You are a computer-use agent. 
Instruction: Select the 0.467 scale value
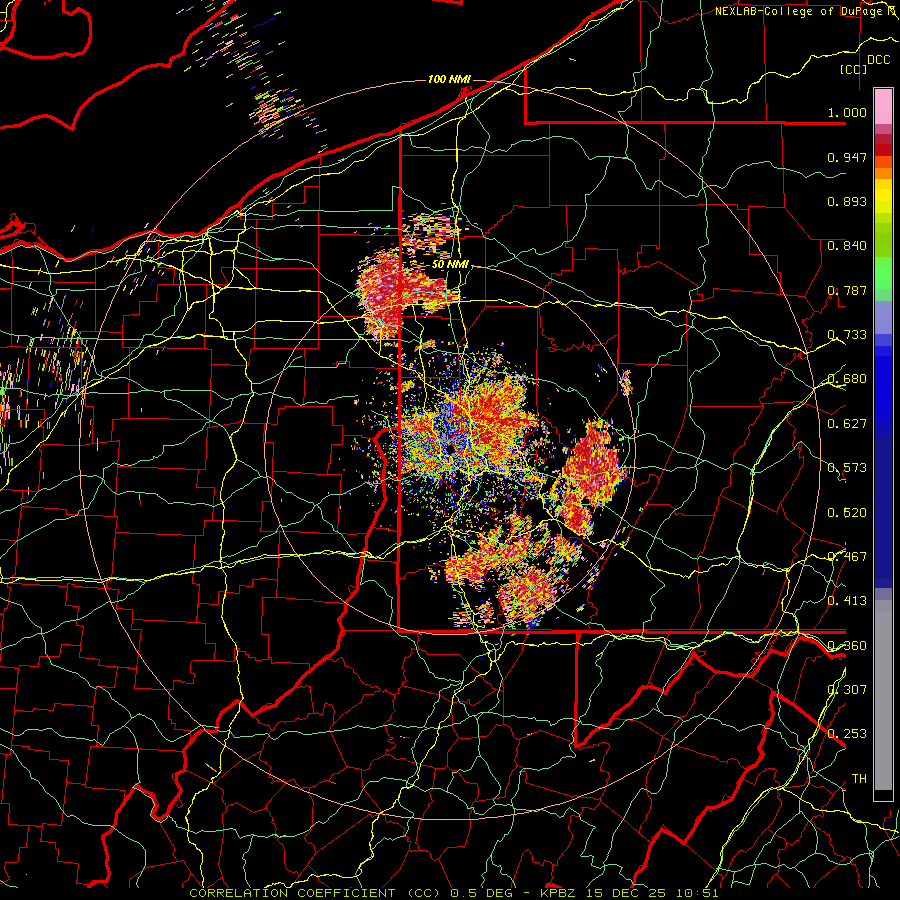(x=847, y=557)
